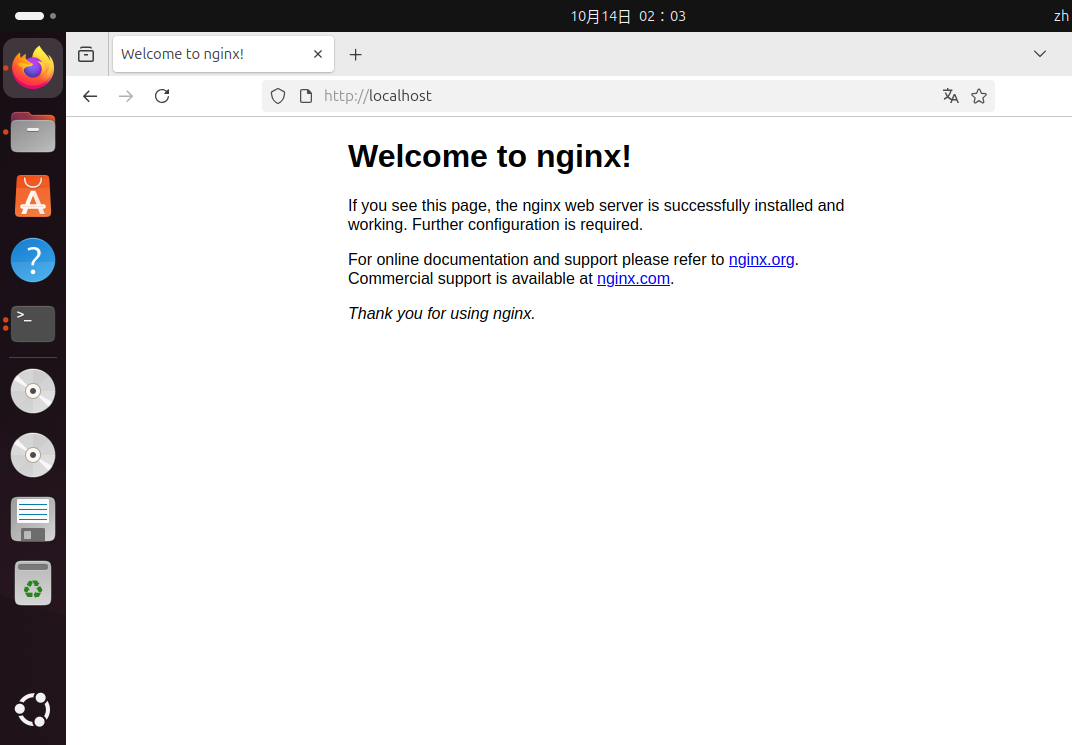Open the clock showing 10月14日 02:03

point(628,16)
